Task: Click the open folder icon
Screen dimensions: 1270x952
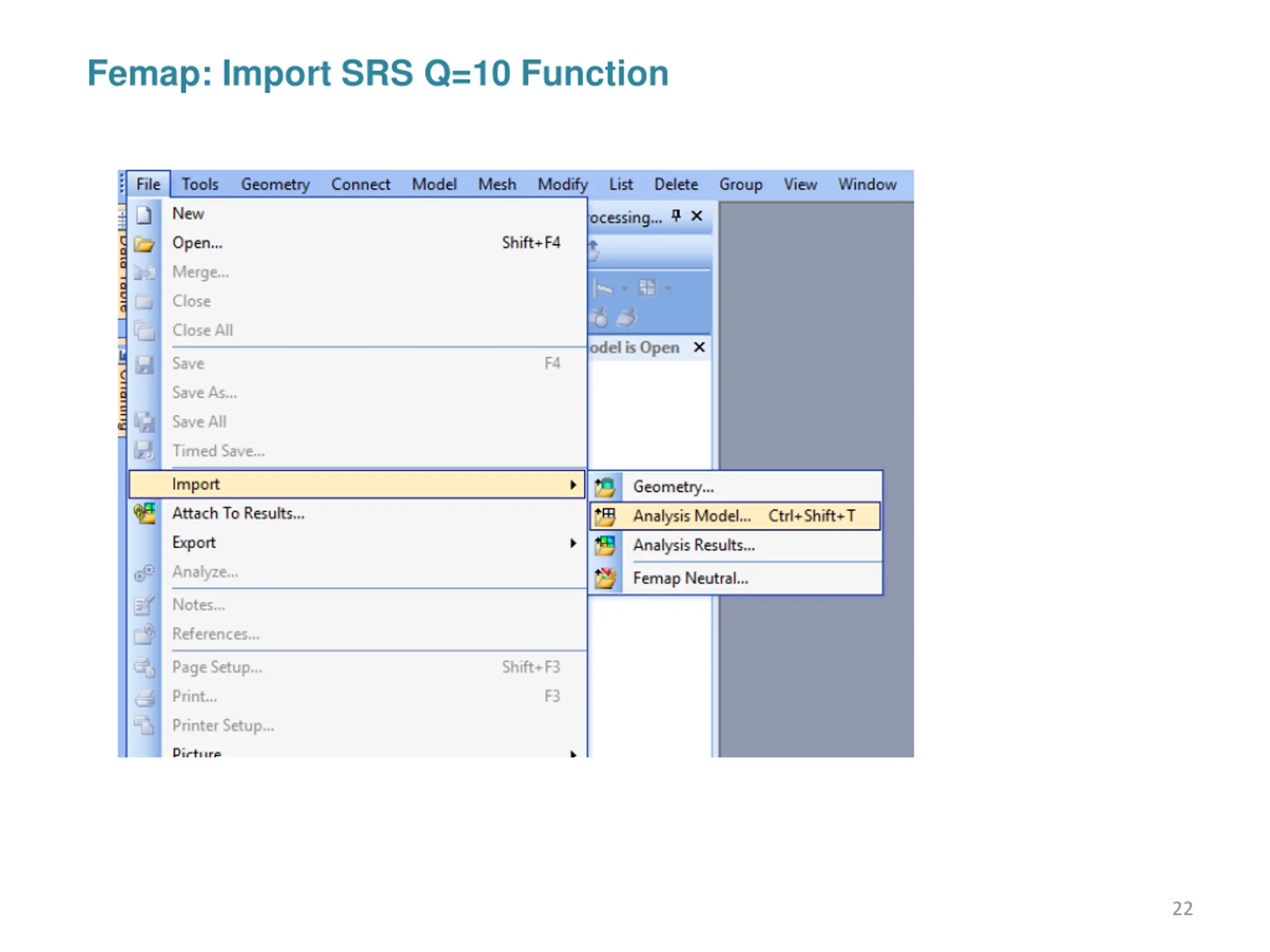Action: point(144,244)
